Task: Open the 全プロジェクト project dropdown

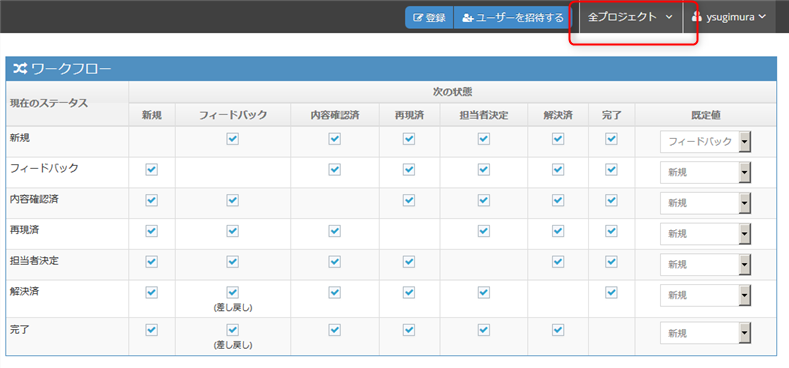Action: coord(630,17)
